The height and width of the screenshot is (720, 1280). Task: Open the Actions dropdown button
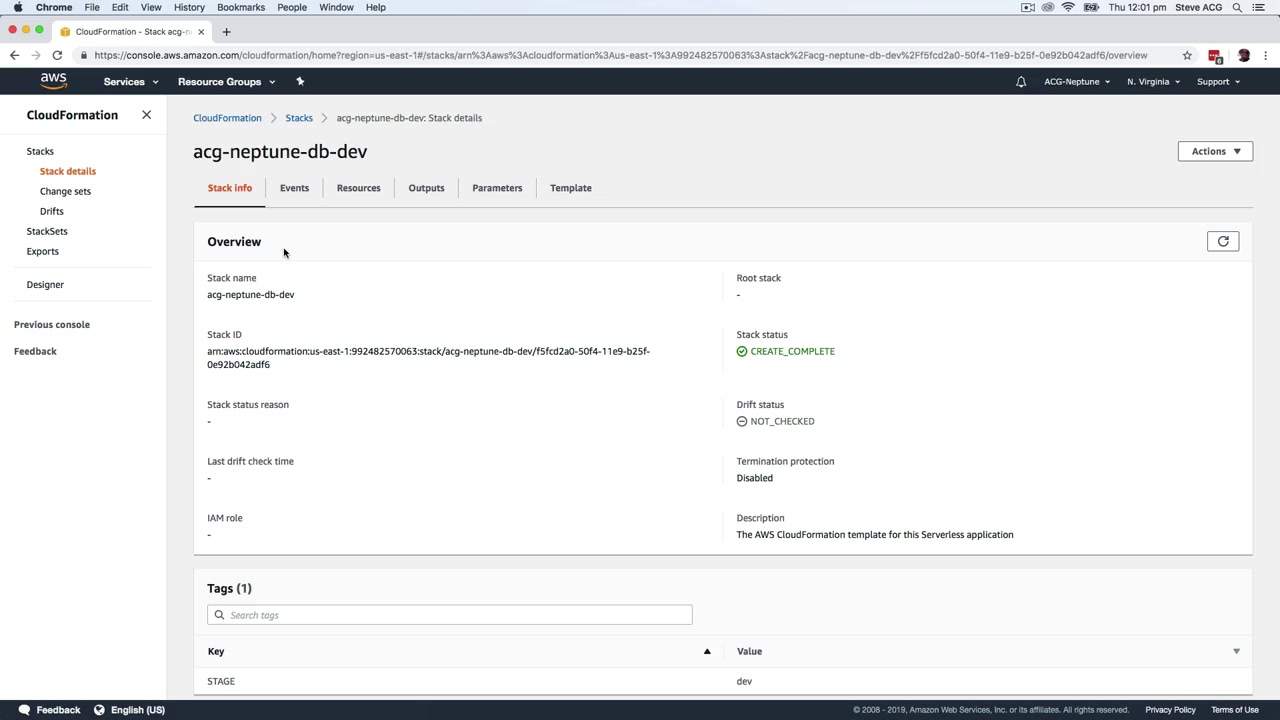pyautogui.click(x=1215, y=151)
